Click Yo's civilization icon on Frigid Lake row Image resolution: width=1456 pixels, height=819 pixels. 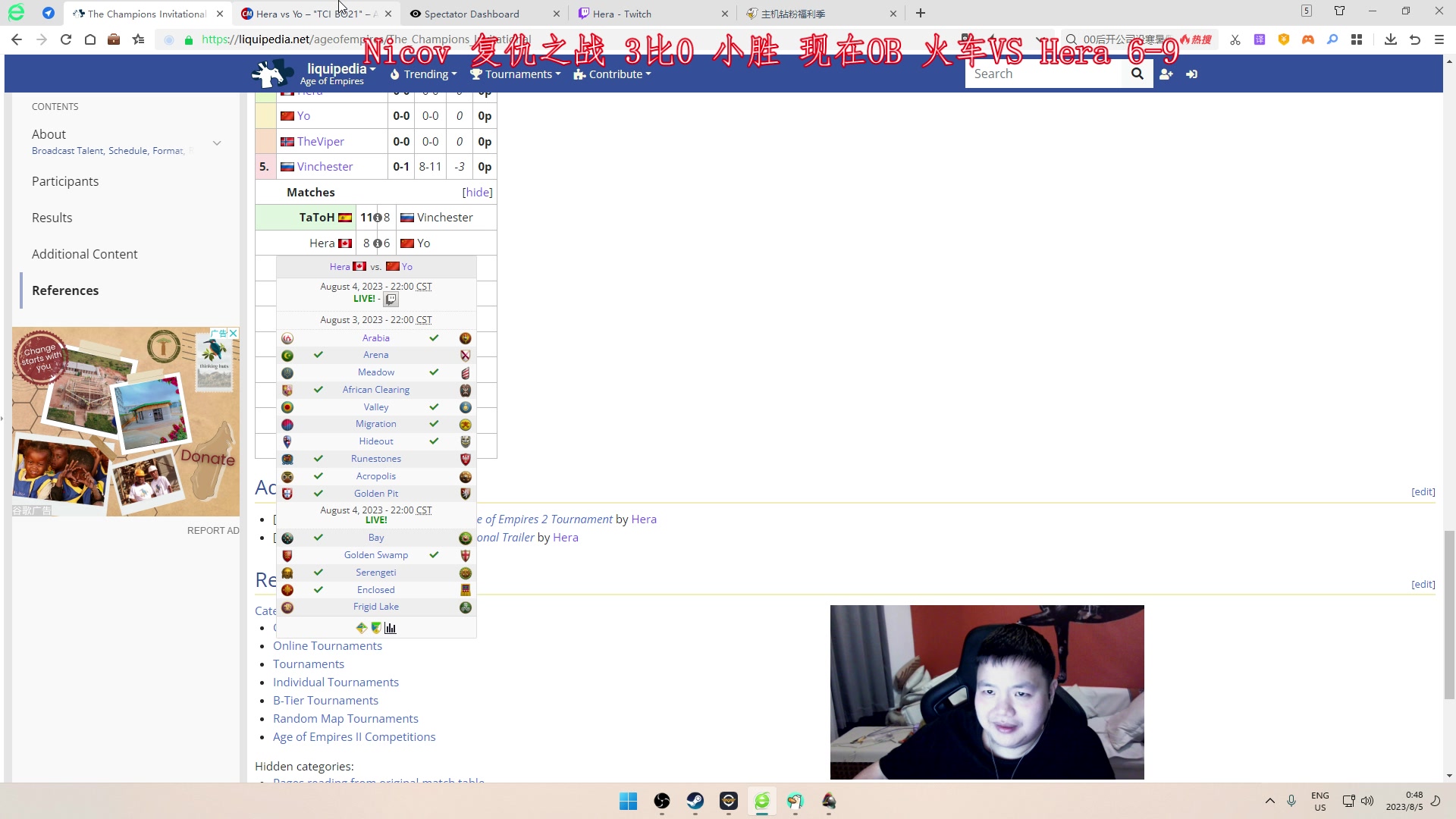coord(466,607)
